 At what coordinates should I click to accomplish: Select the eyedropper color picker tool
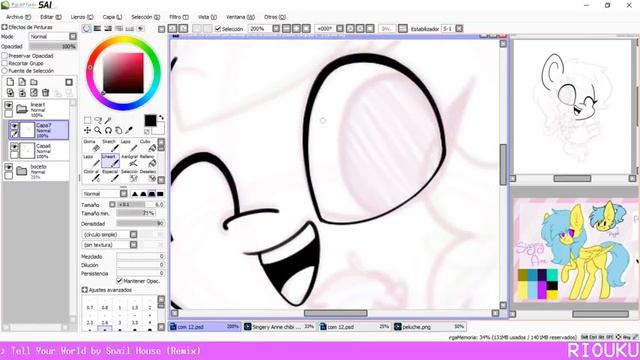(x=129, y=130)
